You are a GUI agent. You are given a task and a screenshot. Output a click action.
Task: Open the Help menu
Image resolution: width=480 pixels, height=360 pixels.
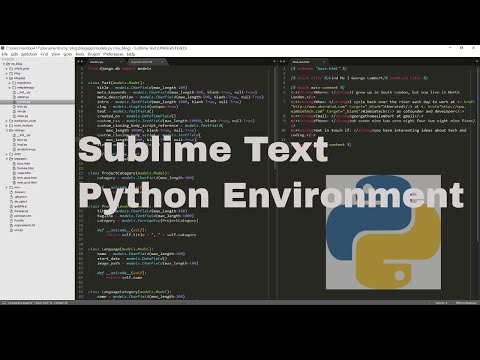pyautogui.click(x=131, y=54)
